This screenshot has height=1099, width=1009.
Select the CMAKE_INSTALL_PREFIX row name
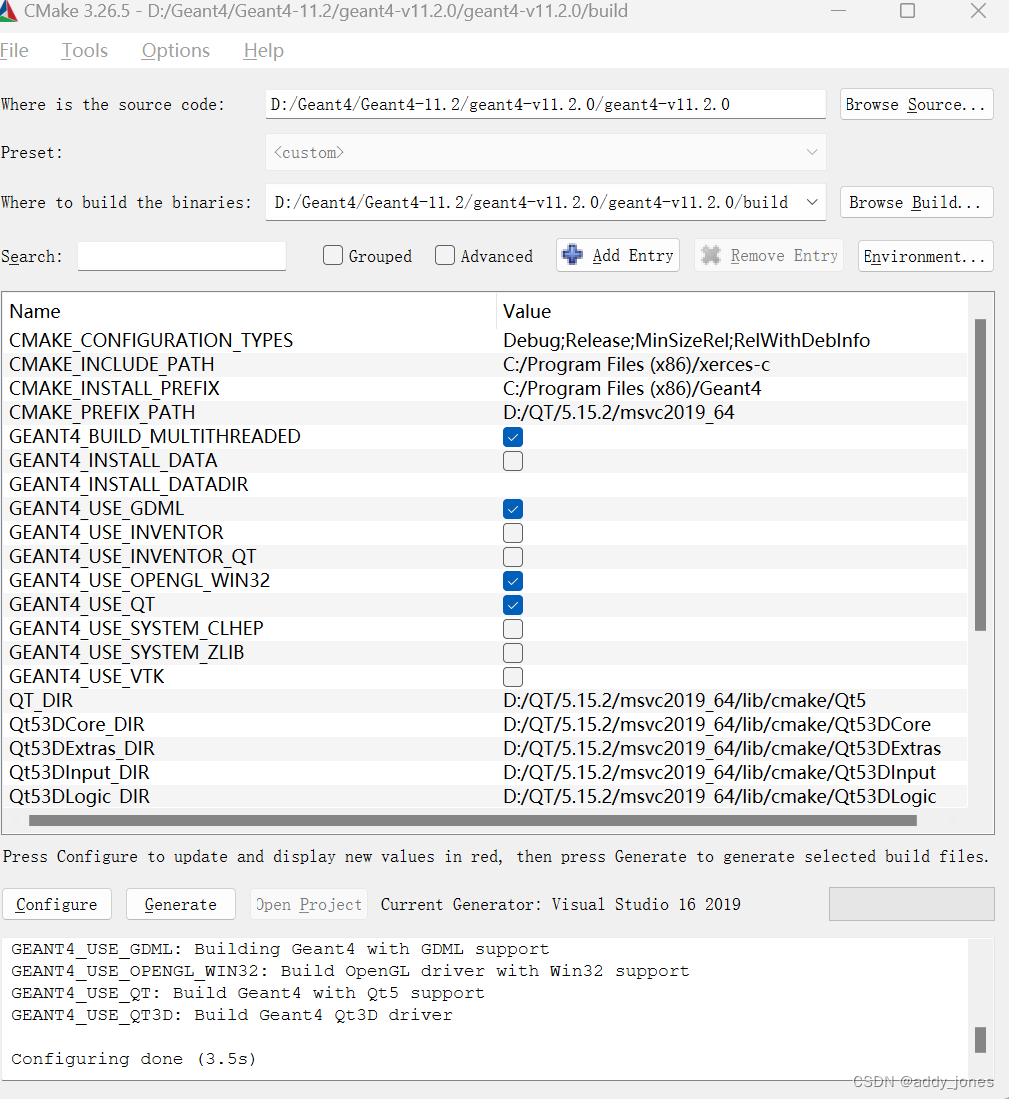(114, 388)
